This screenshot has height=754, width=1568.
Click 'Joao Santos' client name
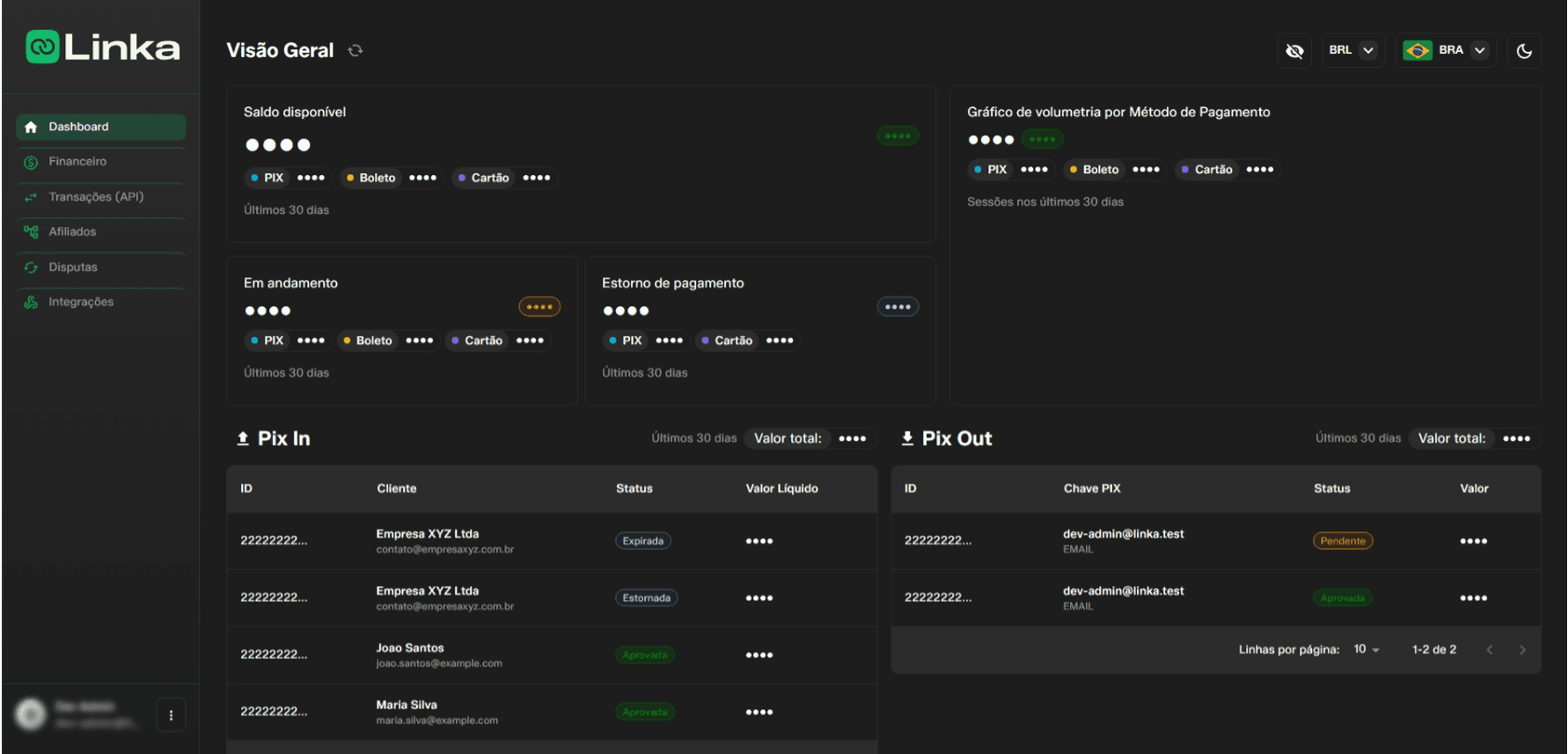coord(410,648)
